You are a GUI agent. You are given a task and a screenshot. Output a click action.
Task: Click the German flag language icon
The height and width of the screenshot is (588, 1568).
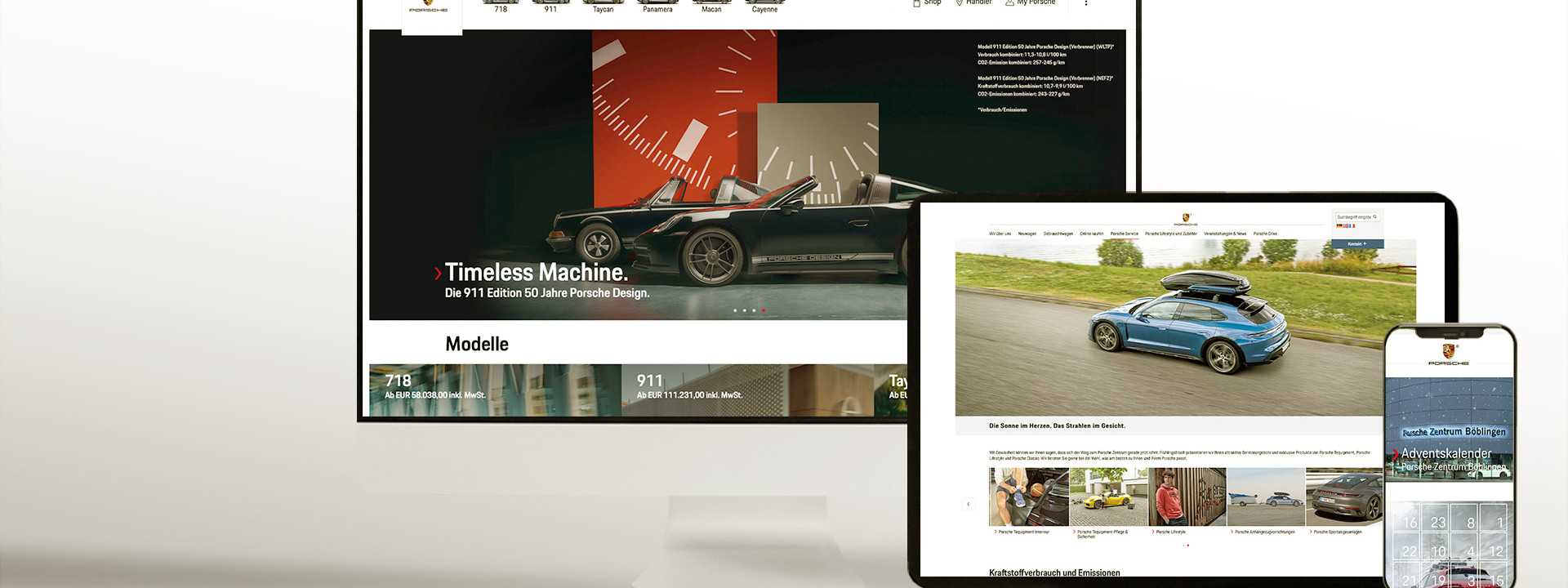coord(1339,226)
